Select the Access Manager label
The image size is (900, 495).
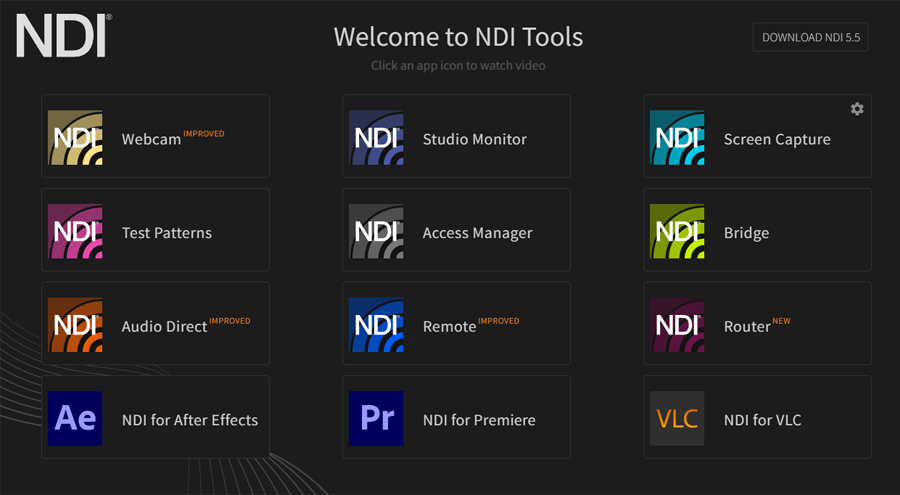point(478,233)
